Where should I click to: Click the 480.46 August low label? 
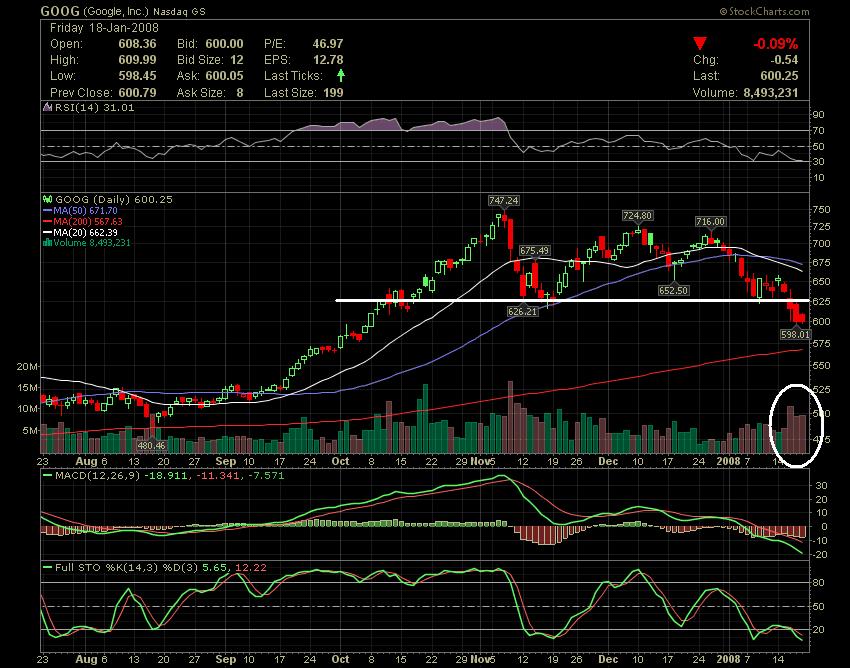(152, 446)
